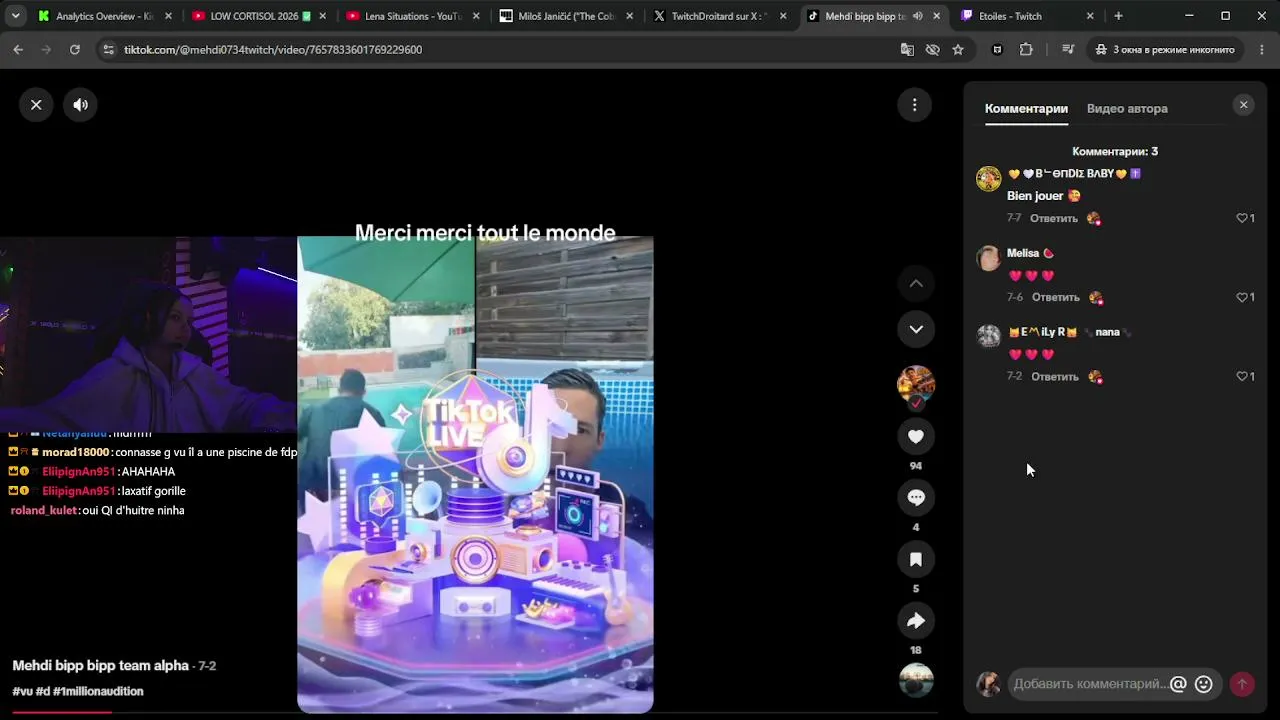Open comments via speech bubble icon

click(x=915, y=497)
